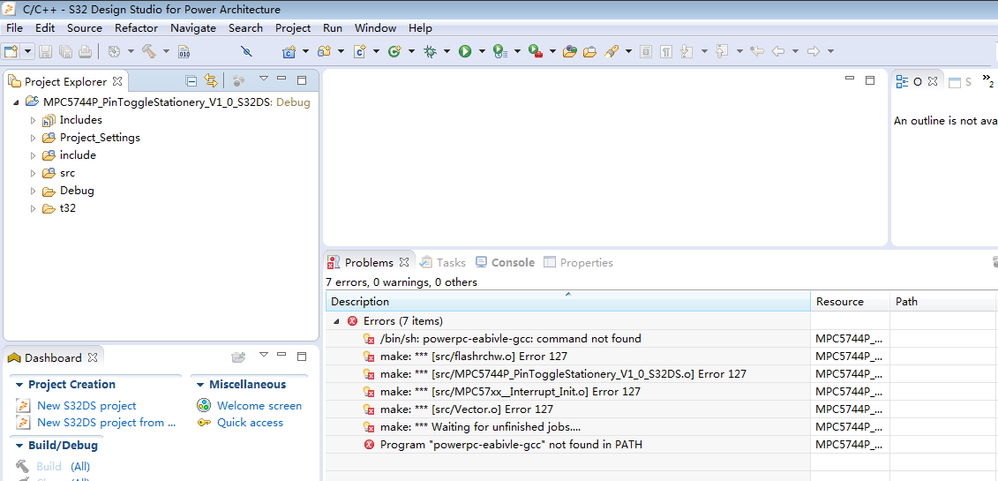Expand the Debug folder in tree
The height and width of the screenshot is (481, 998).
click(x=33, y=191)
